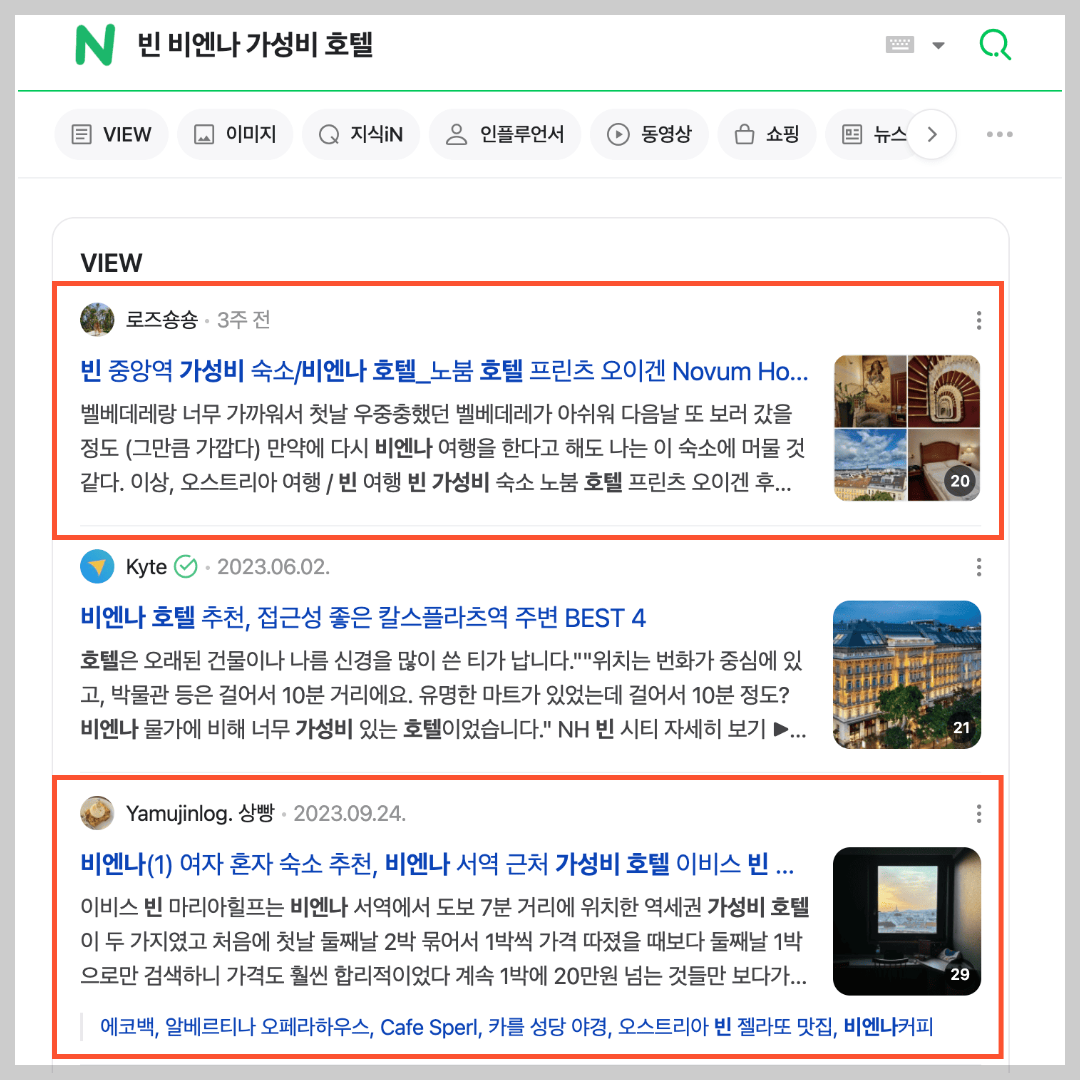Click the green search magnifier icon
The width and height of the screenshot is (1080, 1080).
[x=995, y=45]
